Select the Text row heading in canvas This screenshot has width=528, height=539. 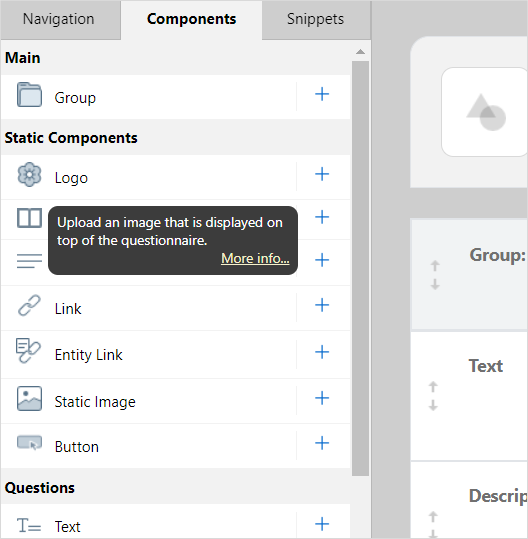(486, 366)
